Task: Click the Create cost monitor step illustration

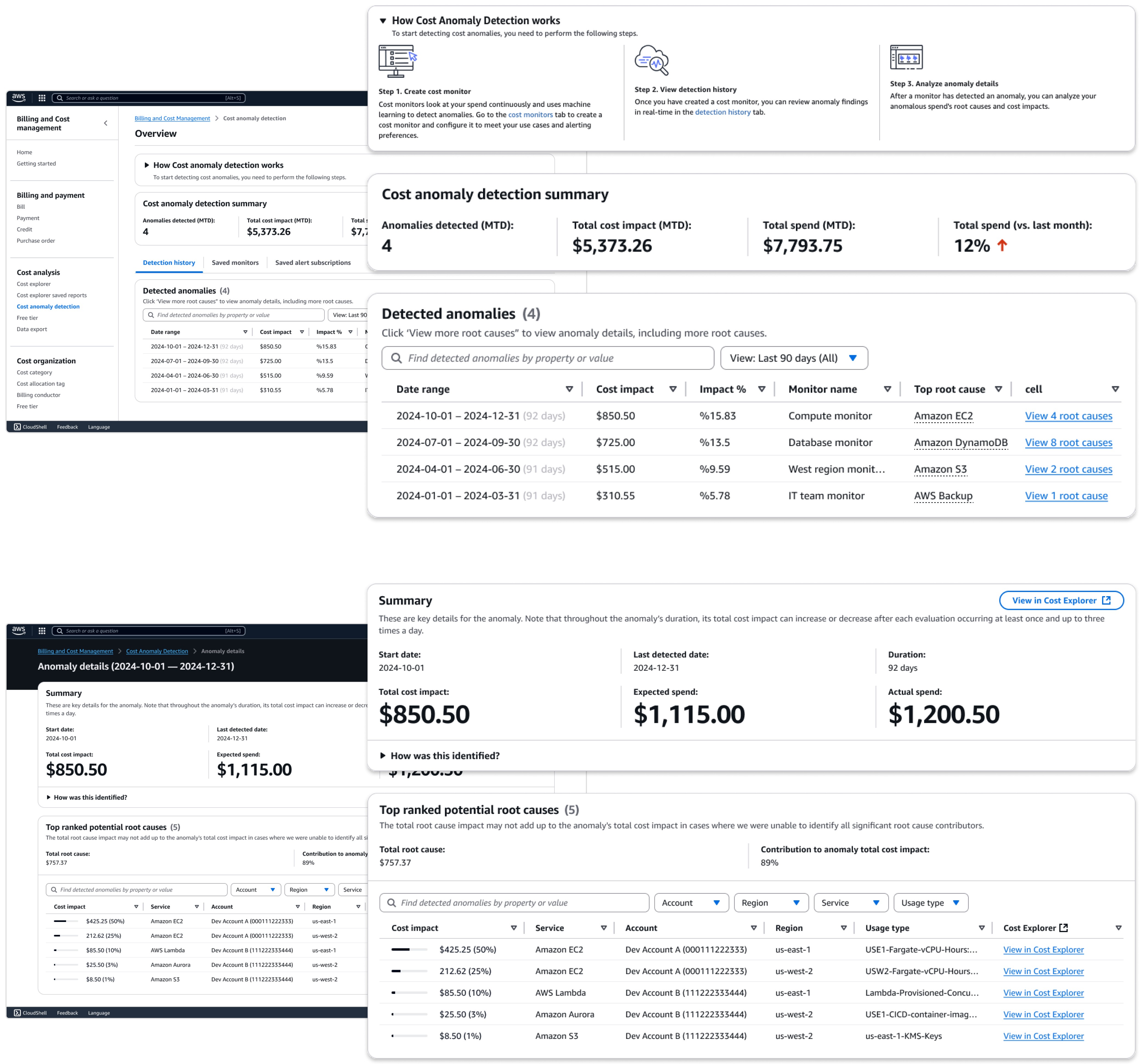Action: click(397, 61)
